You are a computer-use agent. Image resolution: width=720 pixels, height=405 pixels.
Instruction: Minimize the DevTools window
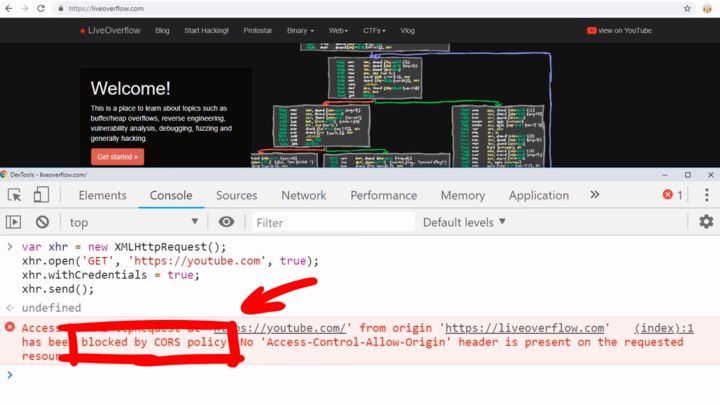tap(664, 175)
